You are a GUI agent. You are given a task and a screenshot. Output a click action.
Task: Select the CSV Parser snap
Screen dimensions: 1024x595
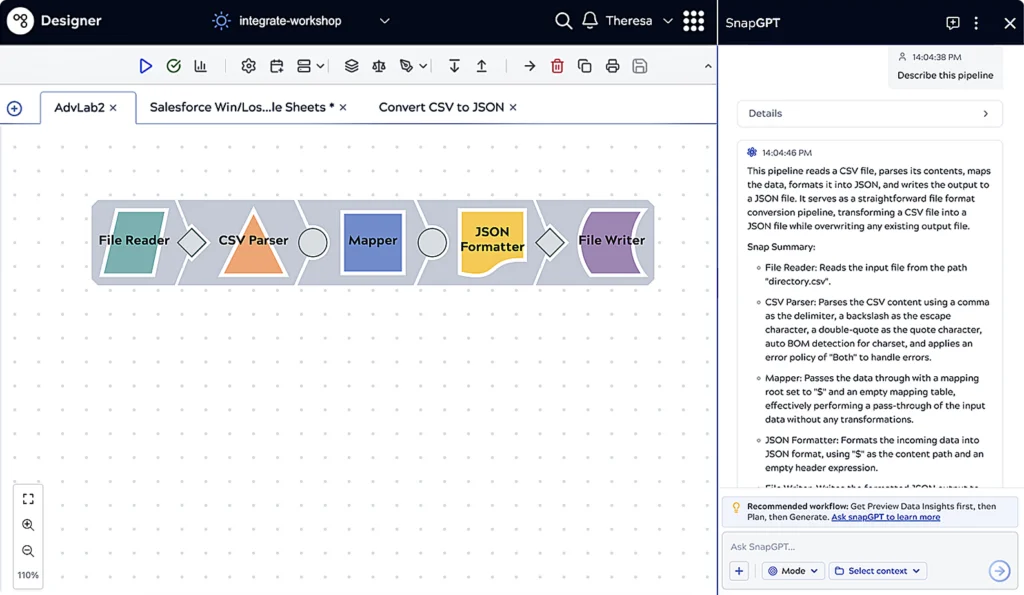253,241
